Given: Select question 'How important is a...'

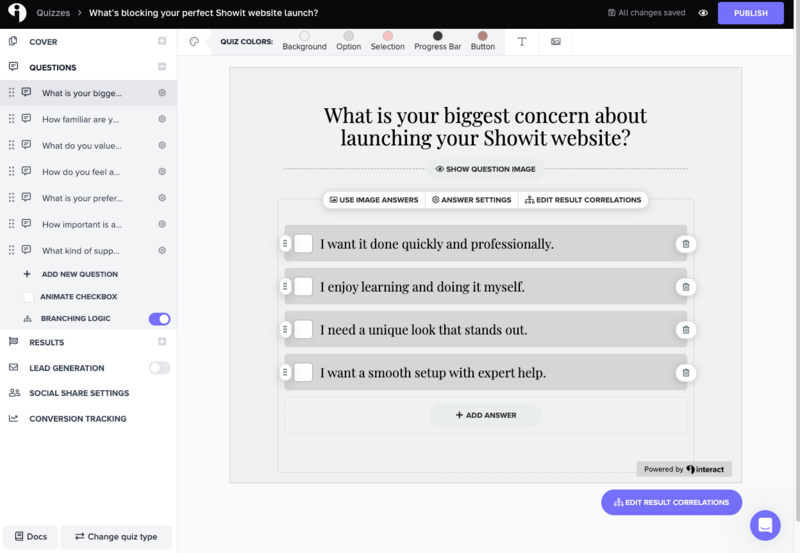Looking at the screenshot, I should coord(82,224).
